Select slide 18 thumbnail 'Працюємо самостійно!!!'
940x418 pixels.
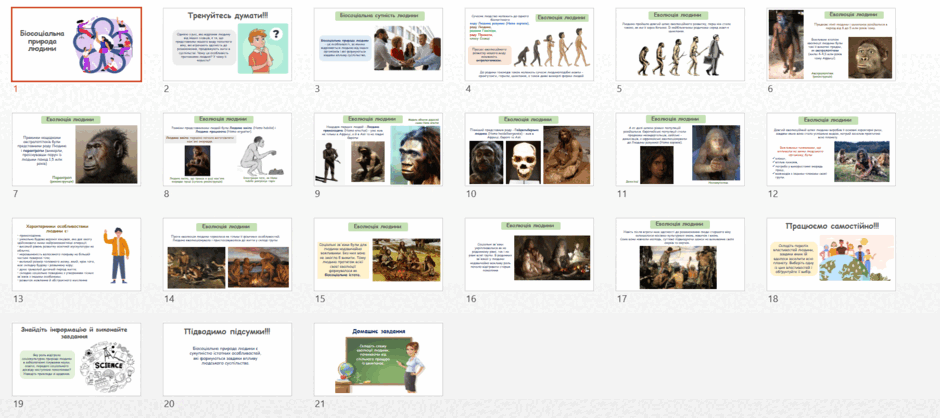pos(831,254)
